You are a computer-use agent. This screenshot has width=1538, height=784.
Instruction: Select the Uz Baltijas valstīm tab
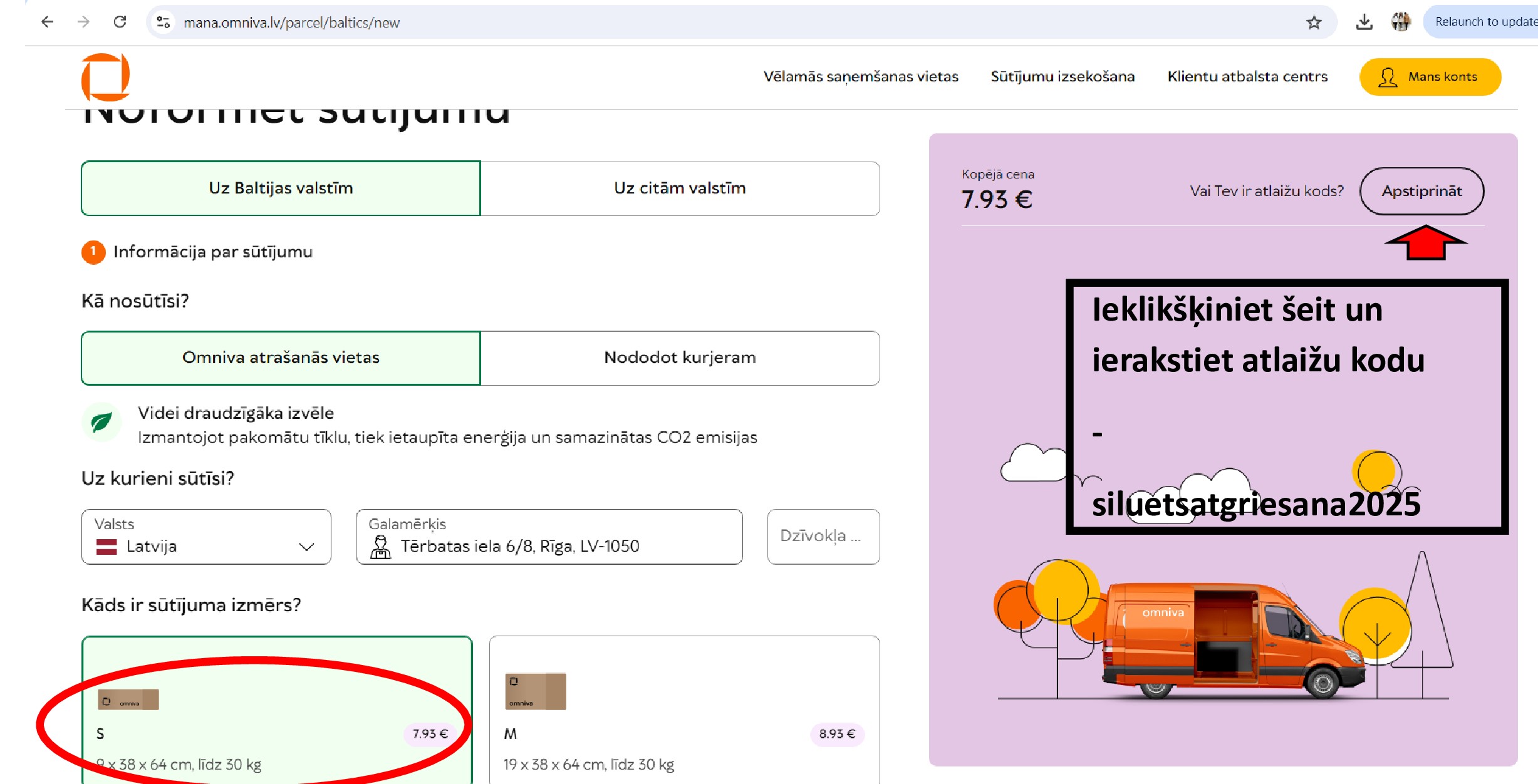click(x=281, y=188)
